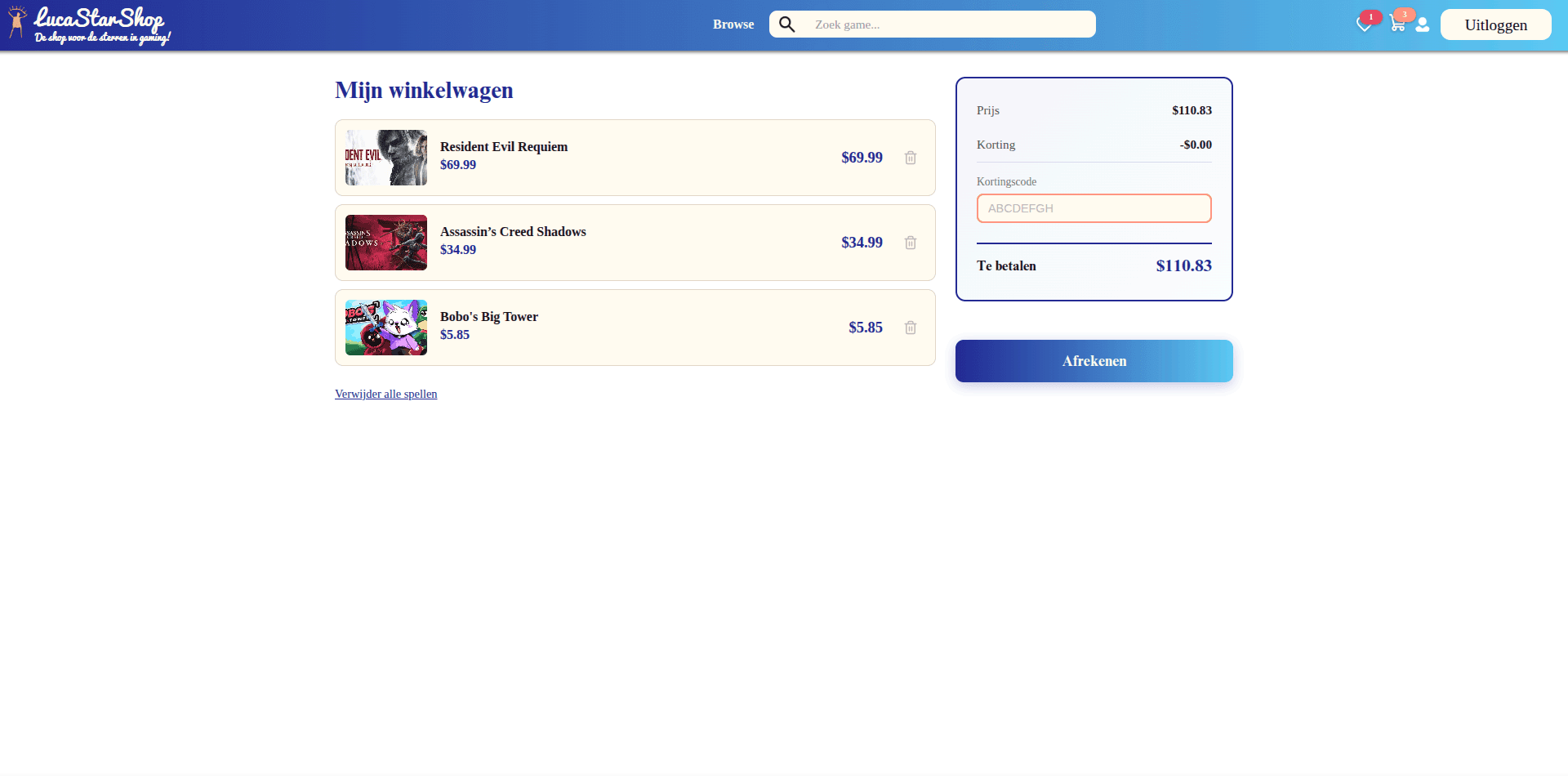Image resolution: width=1568 pixels, height=776 pixels.
Task: Select the Bobo's Big Tower title
Action: click(488, 317)
